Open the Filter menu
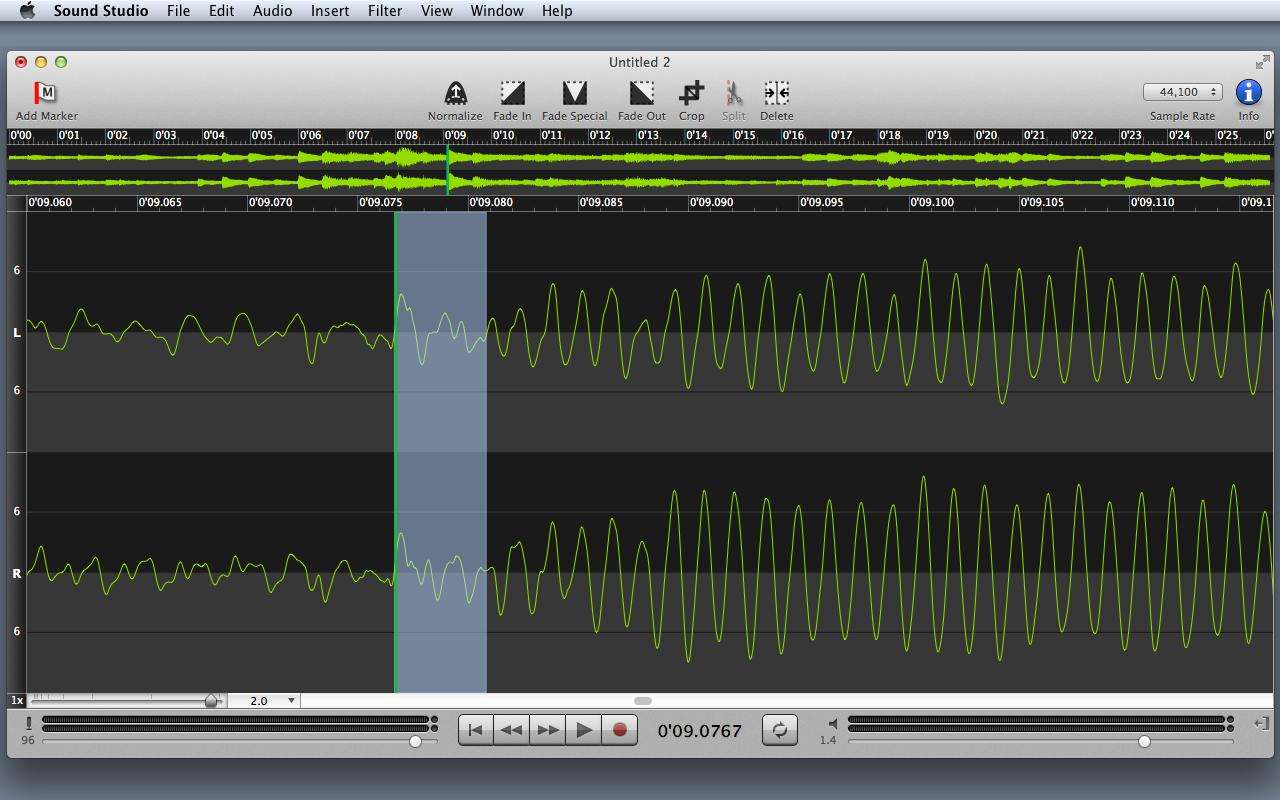Screen dimensions: 1280x800 [x=385, y=11]
